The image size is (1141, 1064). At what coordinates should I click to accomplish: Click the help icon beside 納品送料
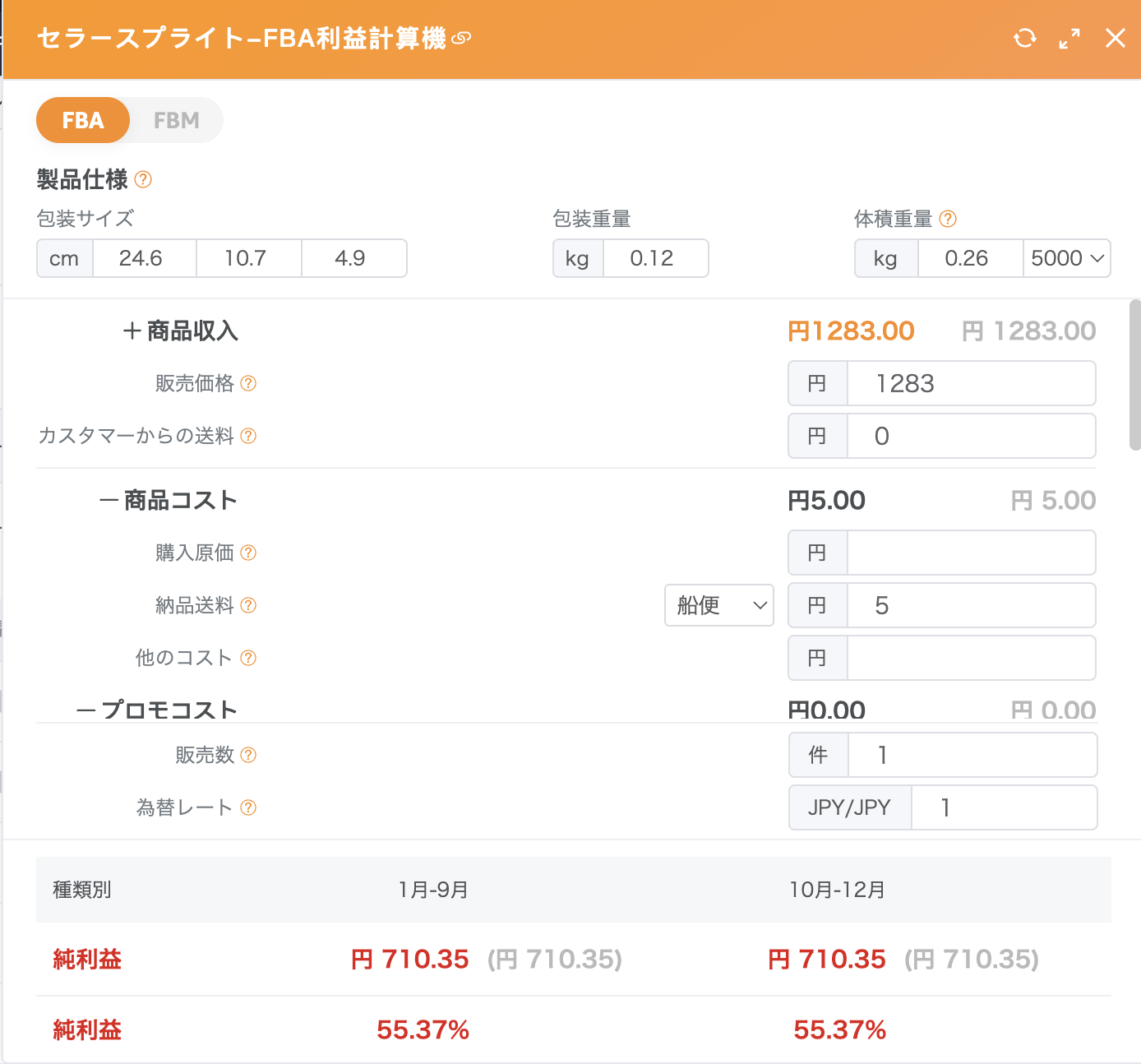click(x=248, y=606)
